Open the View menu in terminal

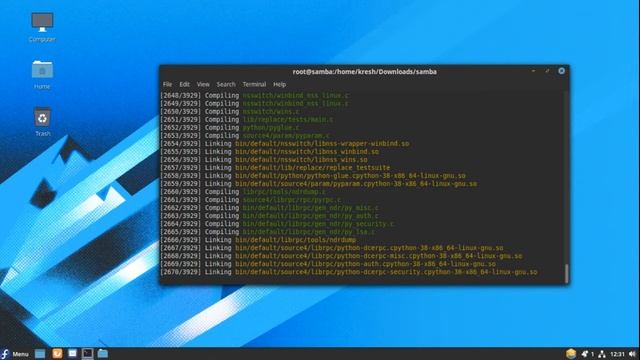pos(203,84)
